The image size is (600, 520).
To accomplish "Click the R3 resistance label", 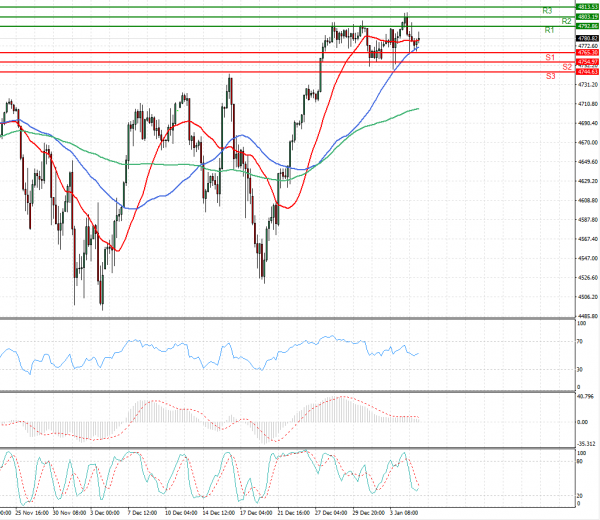I will click(x=547, y=11).
